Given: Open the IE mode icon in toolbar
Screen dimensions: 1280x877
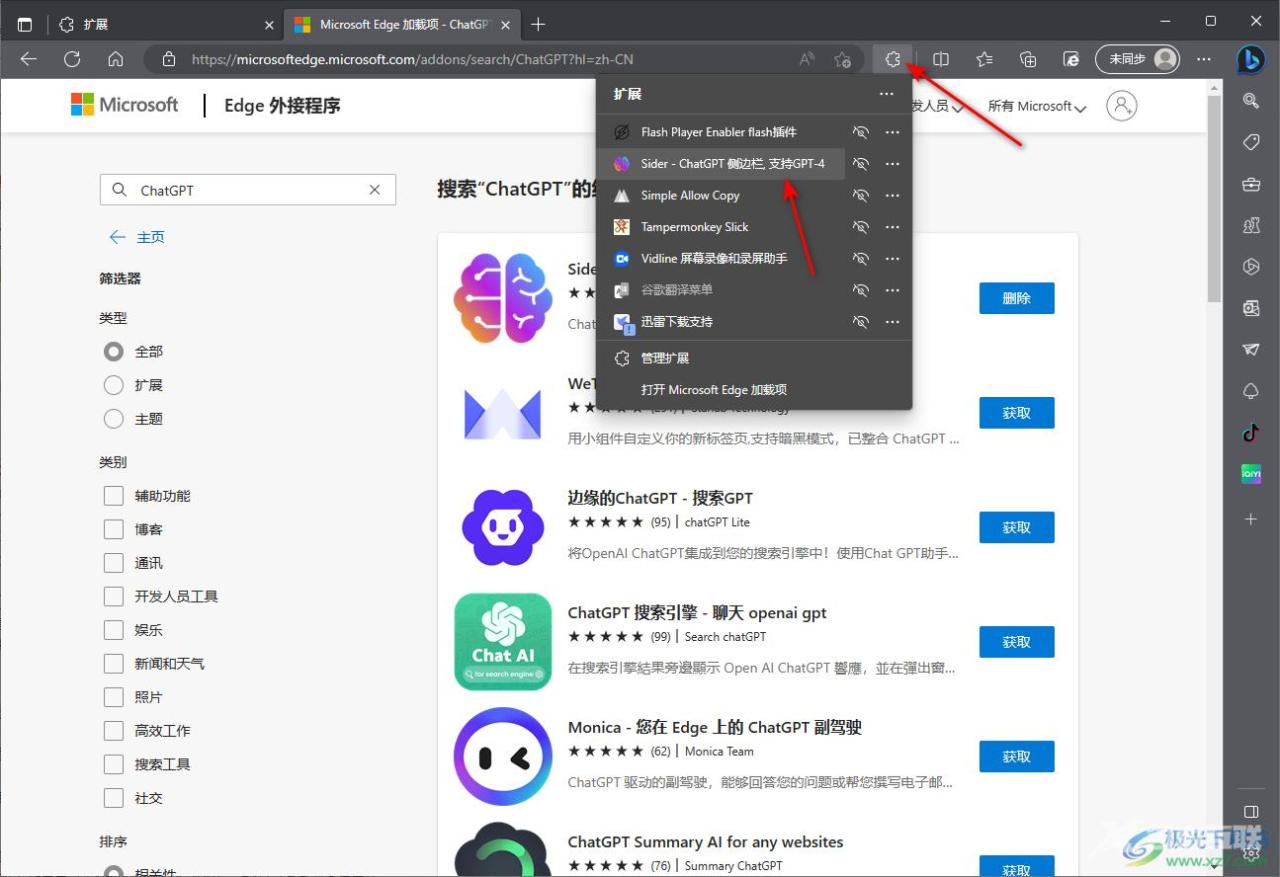Looking at the screenshot, I should (1071, 59).
